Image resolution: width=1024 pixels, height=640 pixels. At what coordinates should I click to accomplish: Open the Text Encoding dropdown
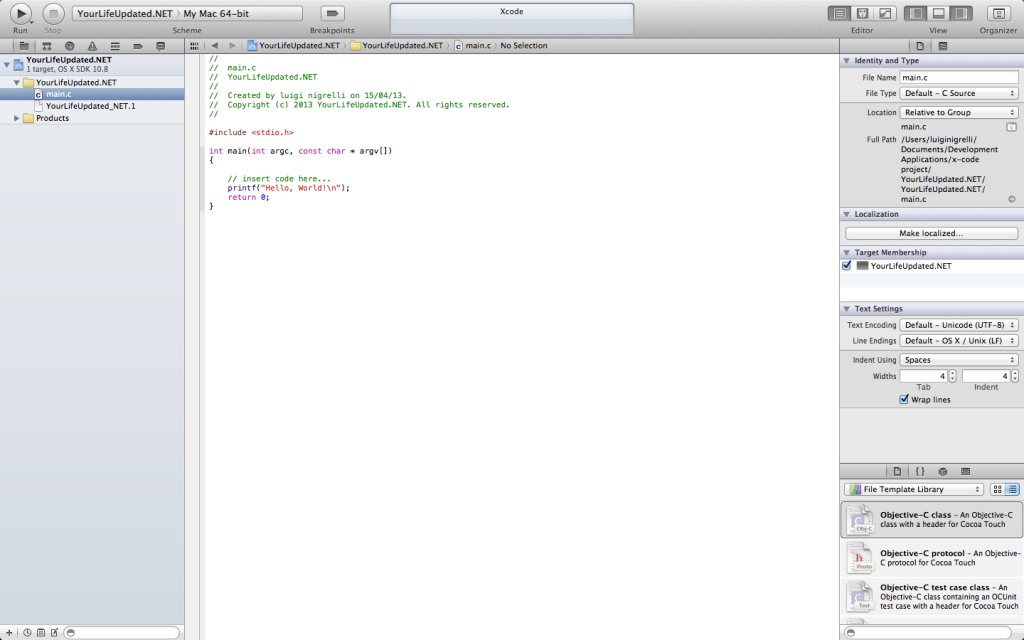(958, 325)
